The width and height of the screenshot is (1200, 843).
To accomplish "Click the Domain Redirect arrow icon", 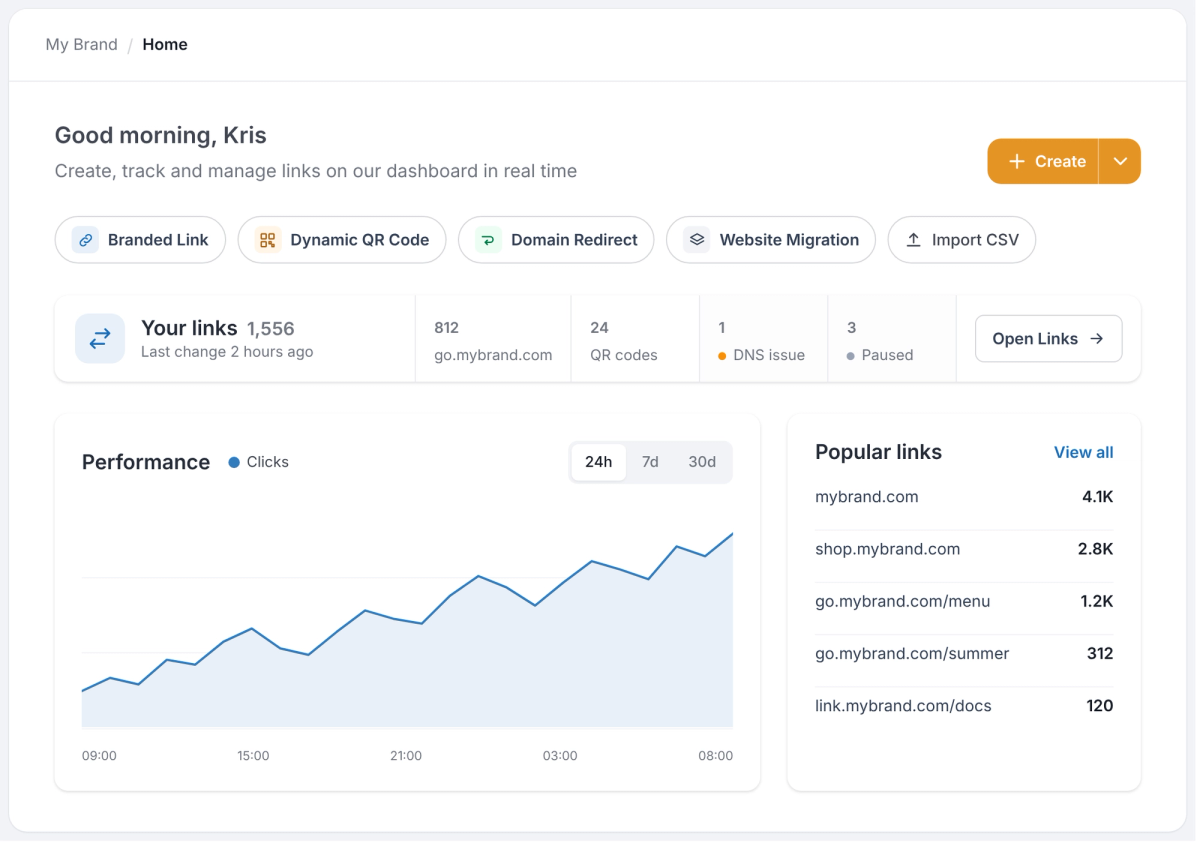I will point(488,240).
